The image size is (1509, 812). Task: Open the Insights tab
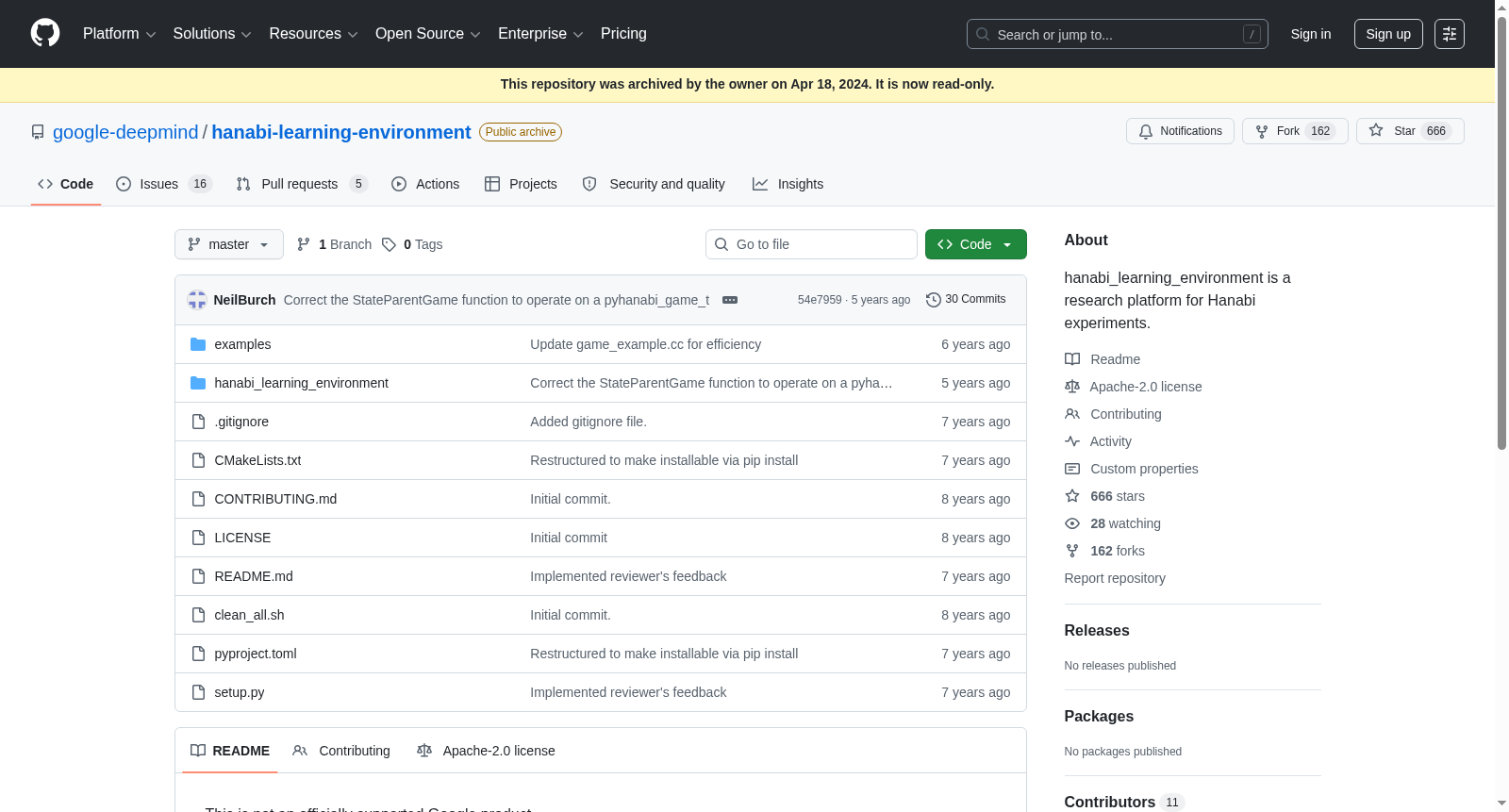coord(788,184)
